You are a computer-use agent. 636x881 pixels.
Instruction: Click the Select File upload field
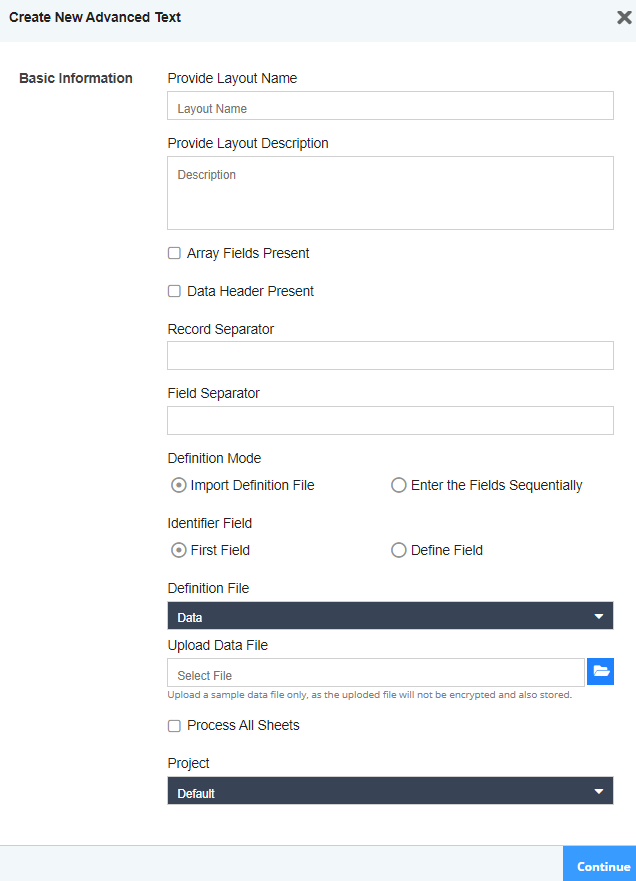[376, 673]
